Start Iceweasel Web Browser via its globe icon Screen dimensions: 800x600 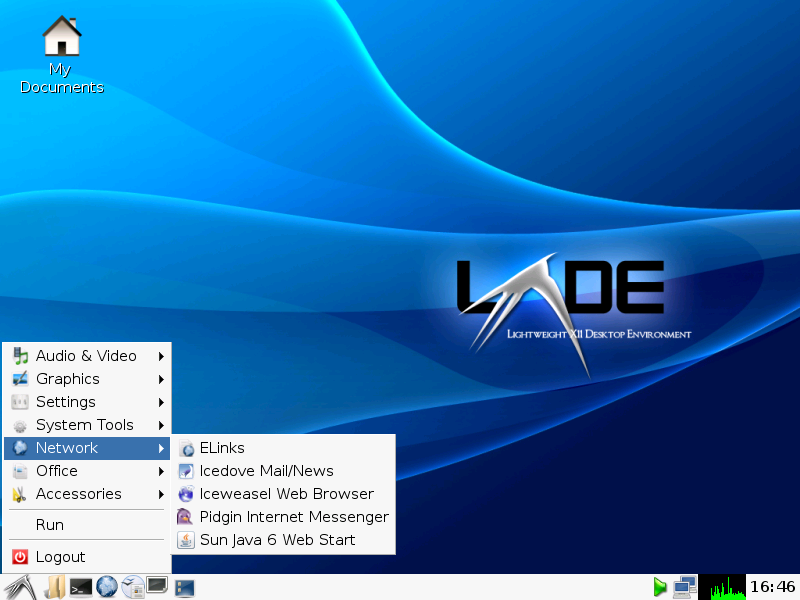[186, 494]
